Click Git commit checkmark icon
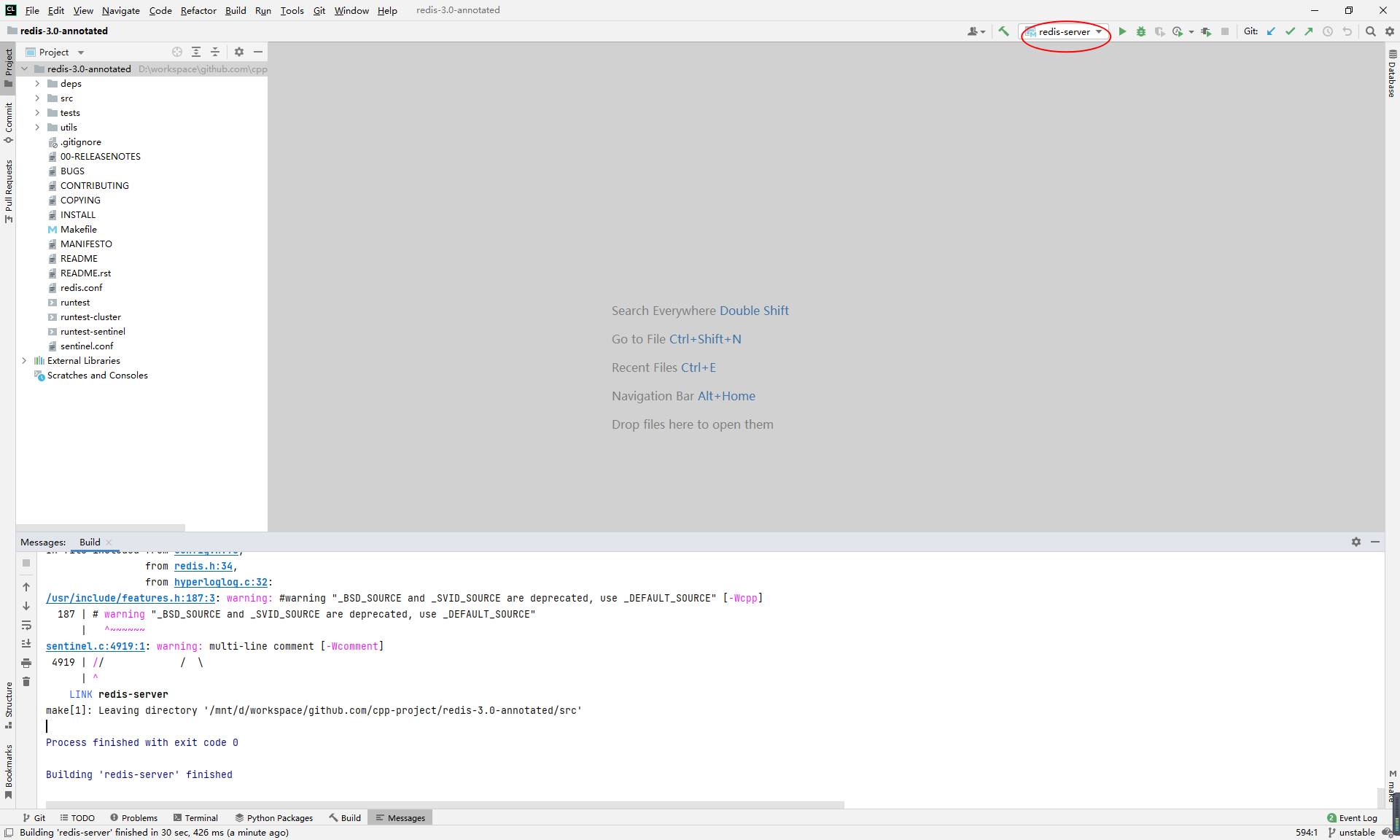The width and height of the screenshot is (1400, 840). click(x=1290, y=31)
